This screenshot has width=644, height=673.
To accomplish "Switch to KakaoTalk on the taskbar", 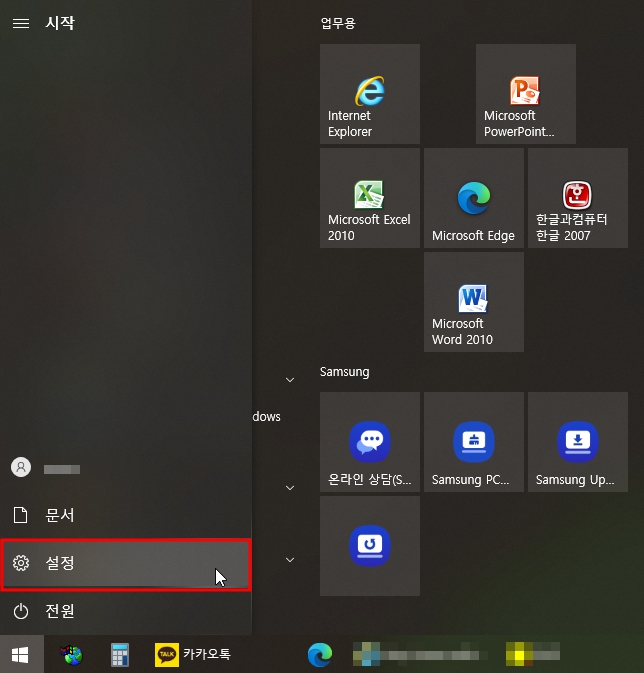I will [193, 655].
